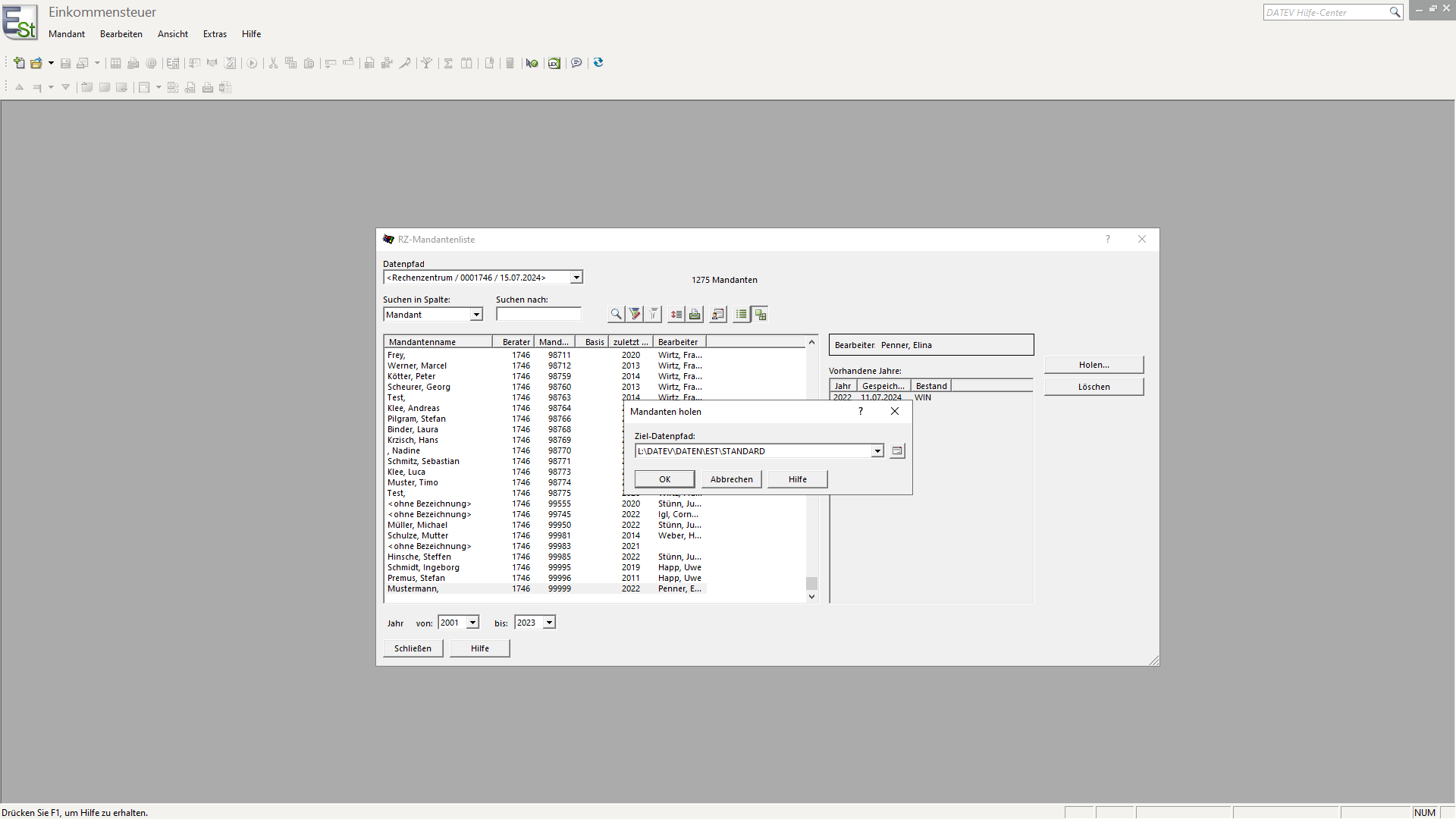The height and width of the screenshot is (819, 1456).
Task: Click the Suchen nach input field
Action: tap(538, 315)
